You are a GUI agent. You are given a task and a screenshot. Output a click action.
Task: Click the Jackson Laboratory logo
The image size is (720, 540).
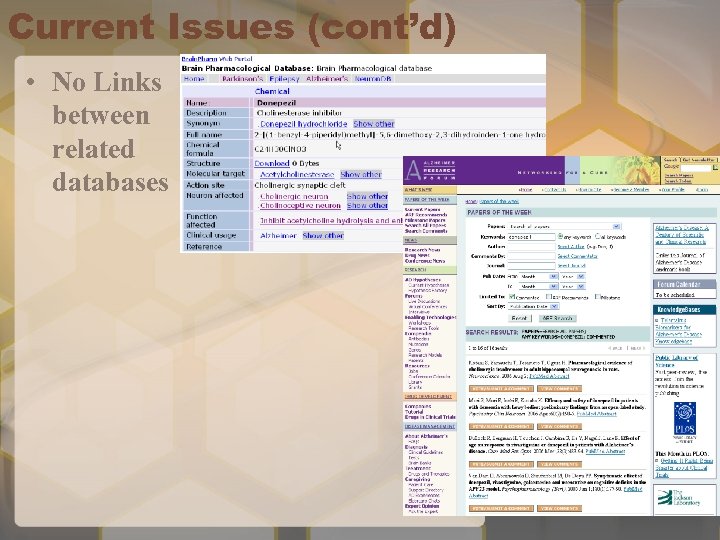click(679, 498)
